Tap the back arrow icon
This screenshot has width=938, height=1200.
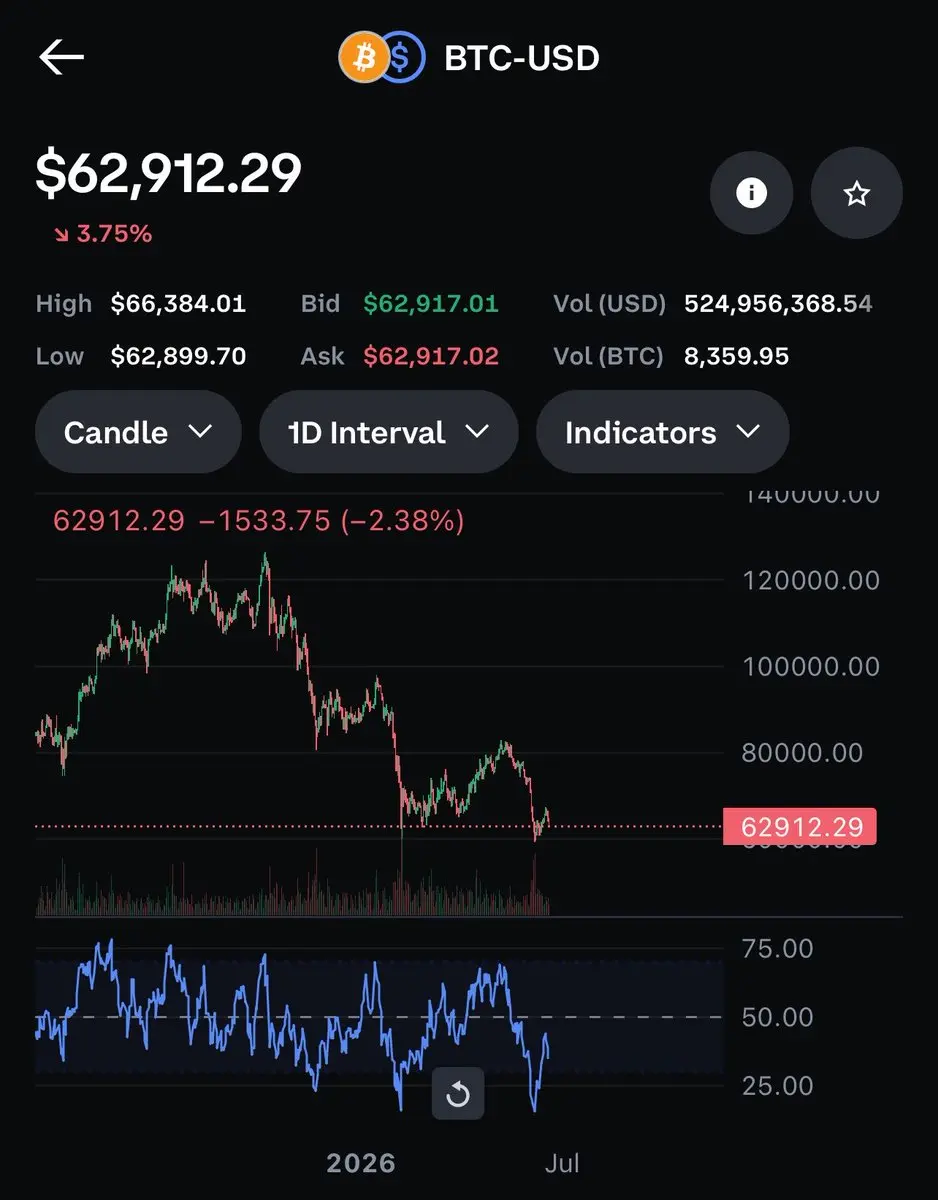61,58
